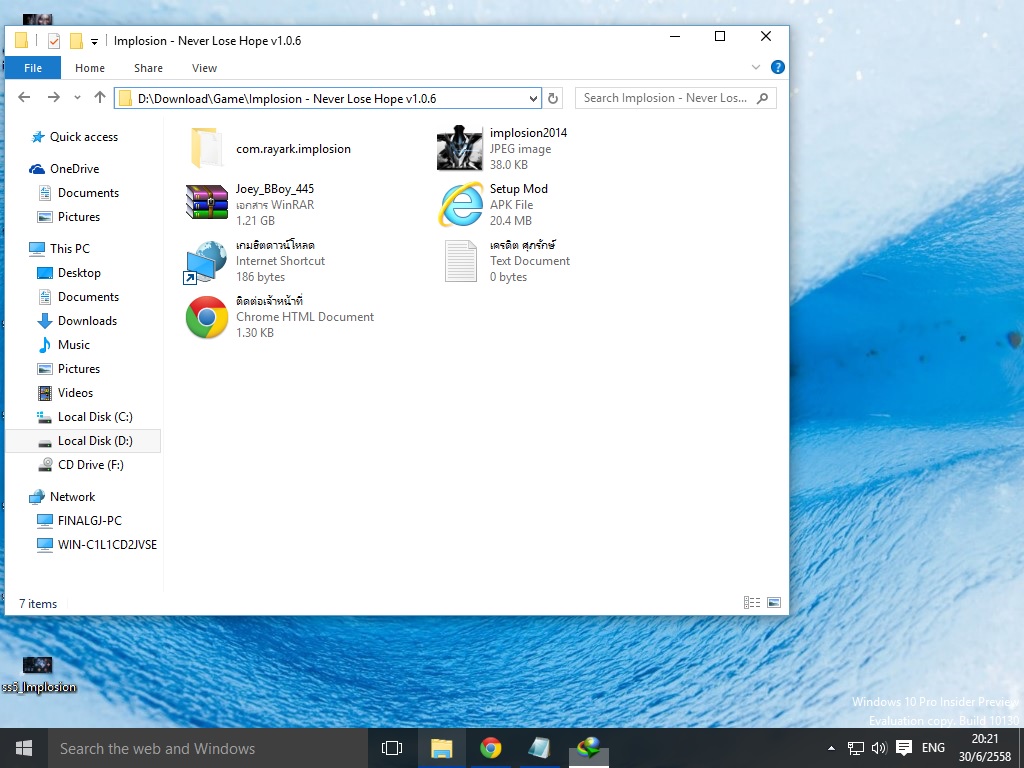
Task: Expand the address bar history dropdown
Action: pyautogui.click(x=534, y=99)
